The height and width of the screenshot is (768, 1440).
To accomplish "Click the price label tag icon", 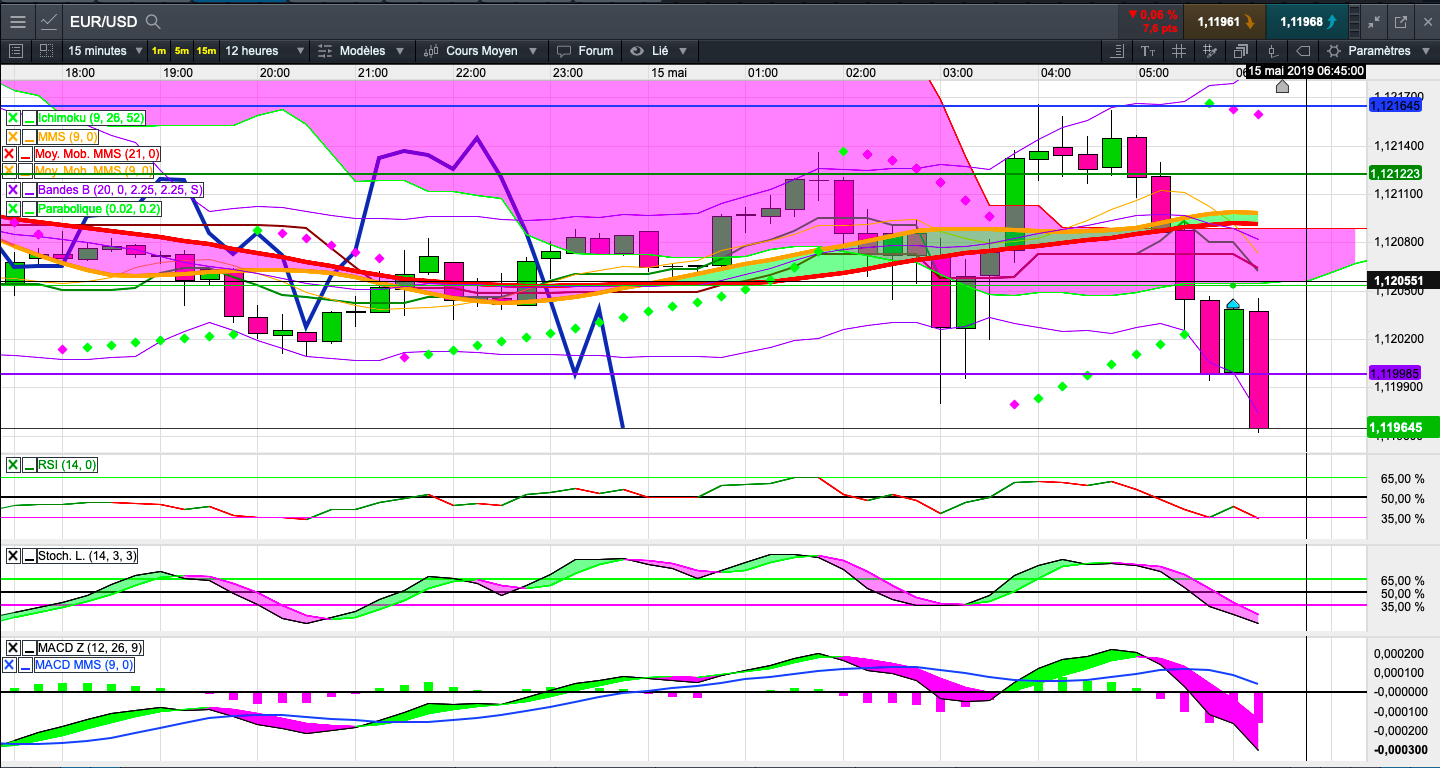I will click(x=1303, y=51).
